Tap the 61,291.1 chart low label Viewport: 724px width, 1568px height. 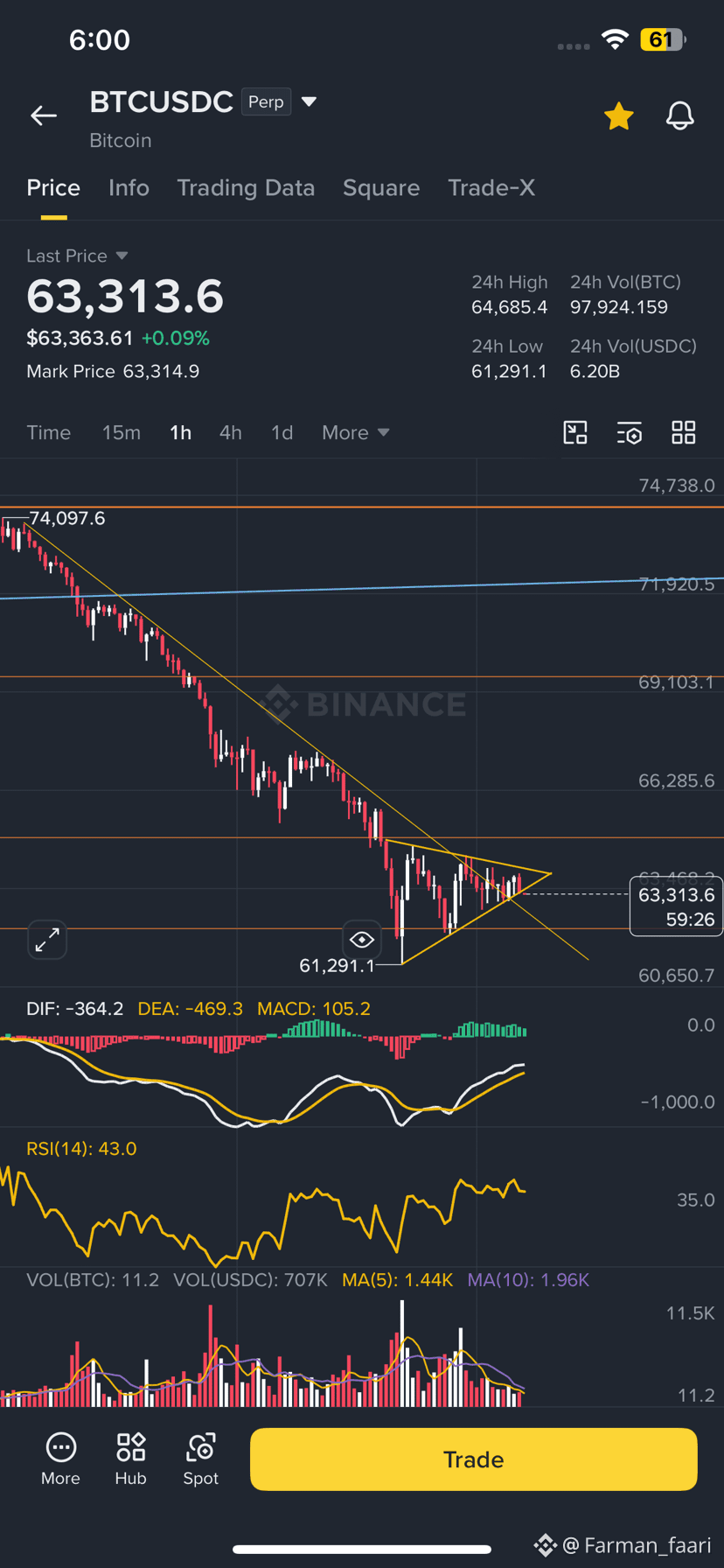pos(337,965)
